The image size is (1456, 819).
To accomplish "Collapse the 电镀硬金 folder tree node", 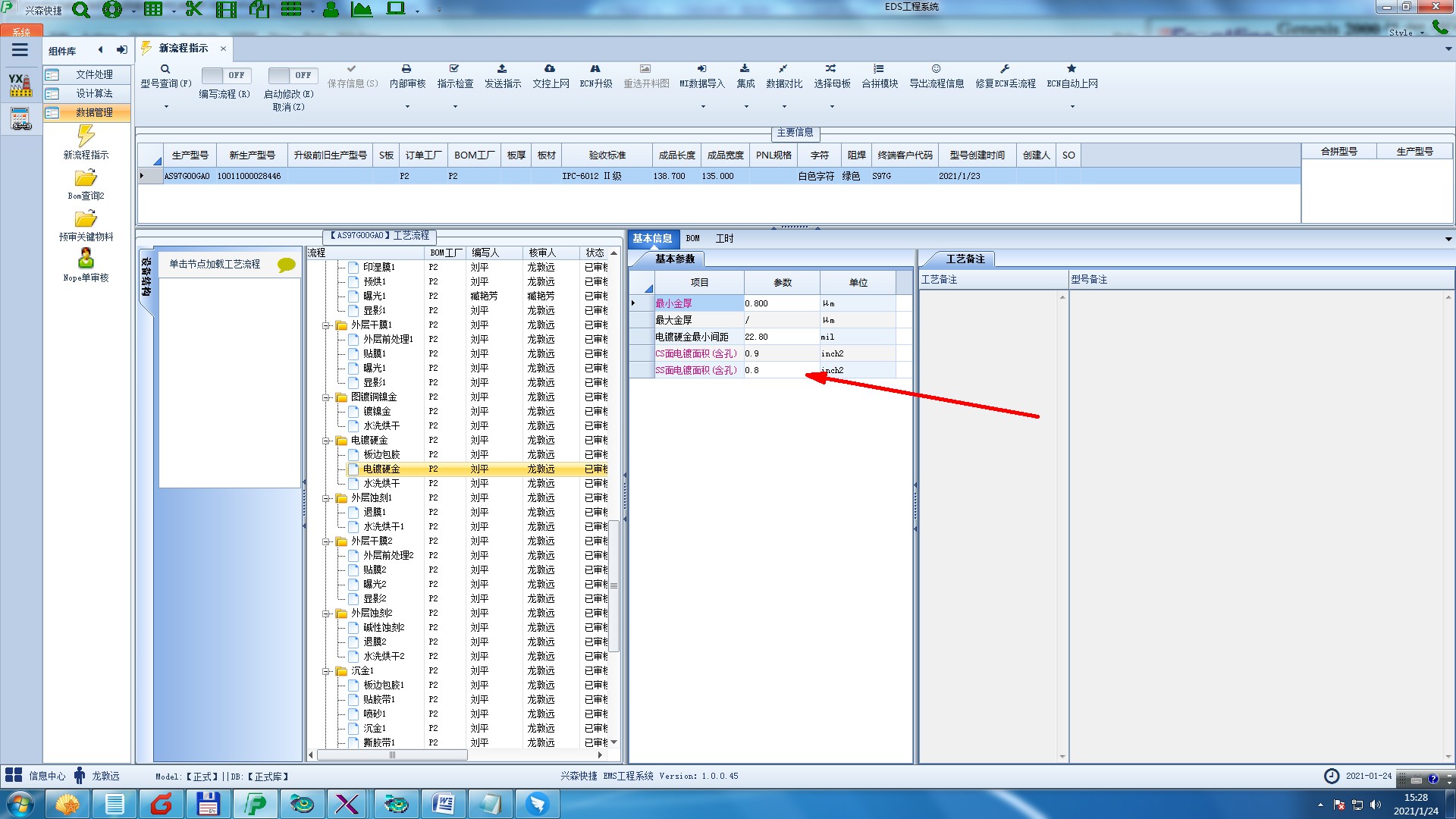I will (327, 441).
